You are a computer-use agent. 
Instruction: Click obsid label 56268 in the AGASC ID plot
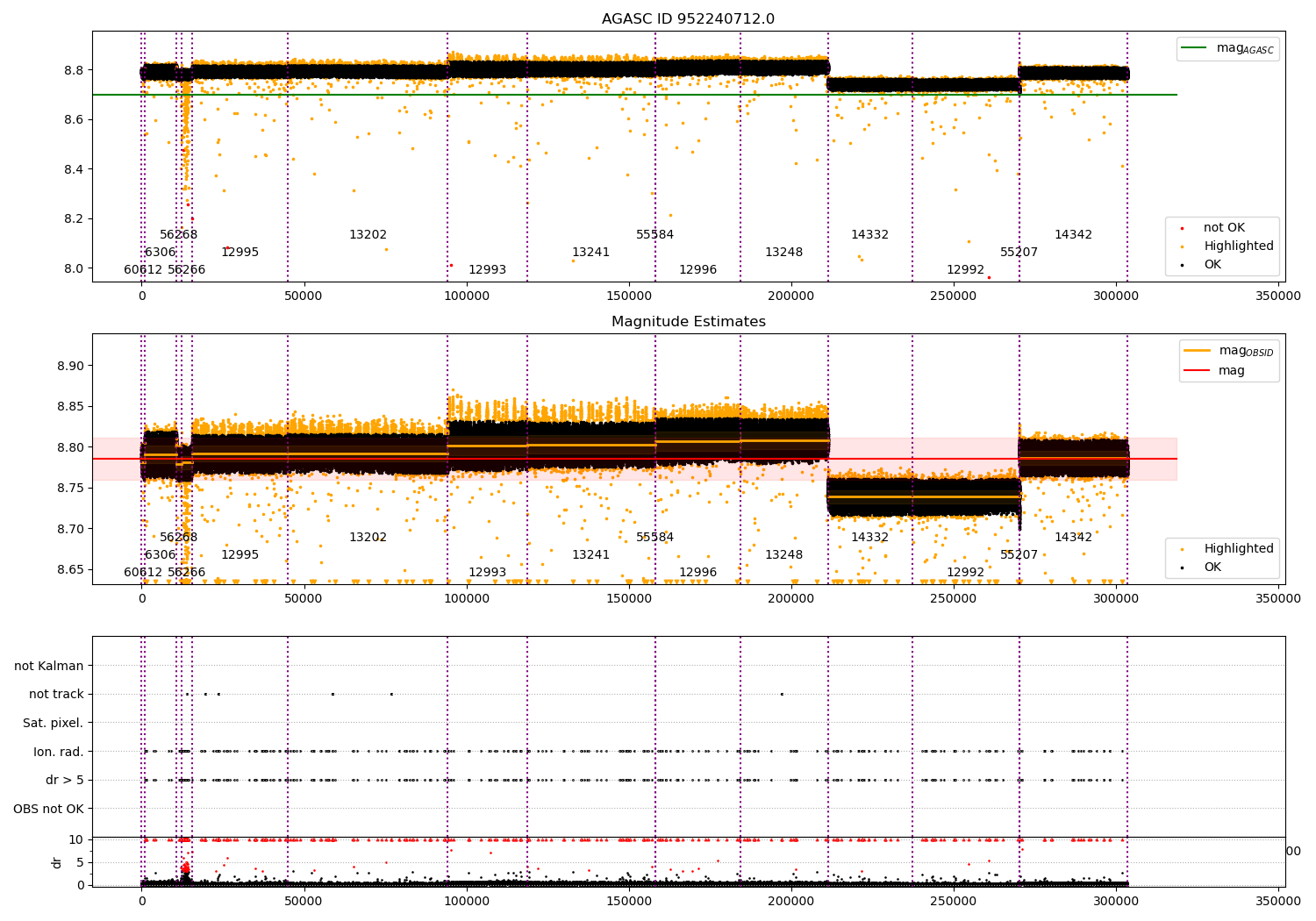tap(179, 235)
